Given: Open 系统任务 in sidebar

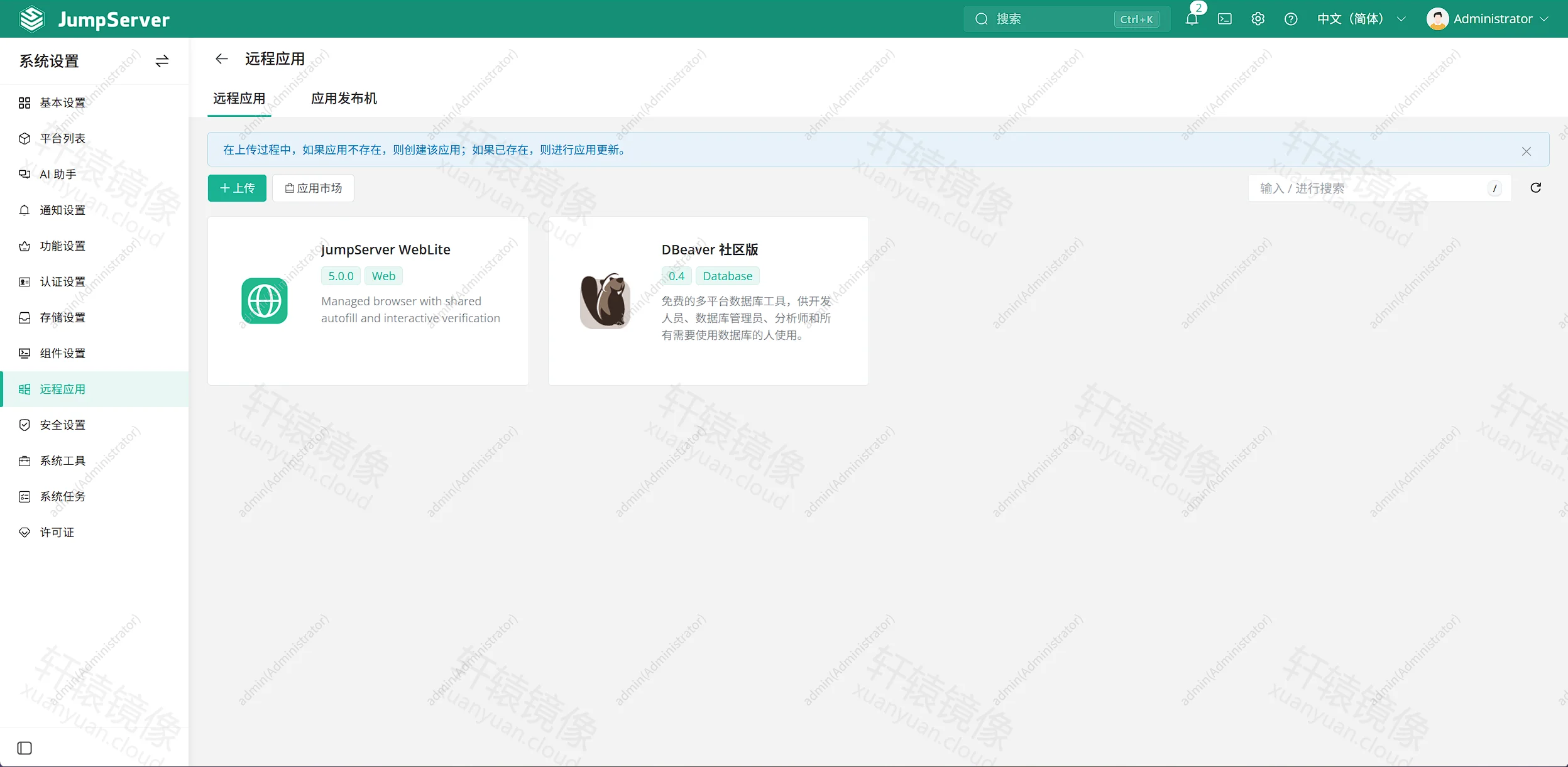Looking at the screenshot, I should [x=94, y=496].
